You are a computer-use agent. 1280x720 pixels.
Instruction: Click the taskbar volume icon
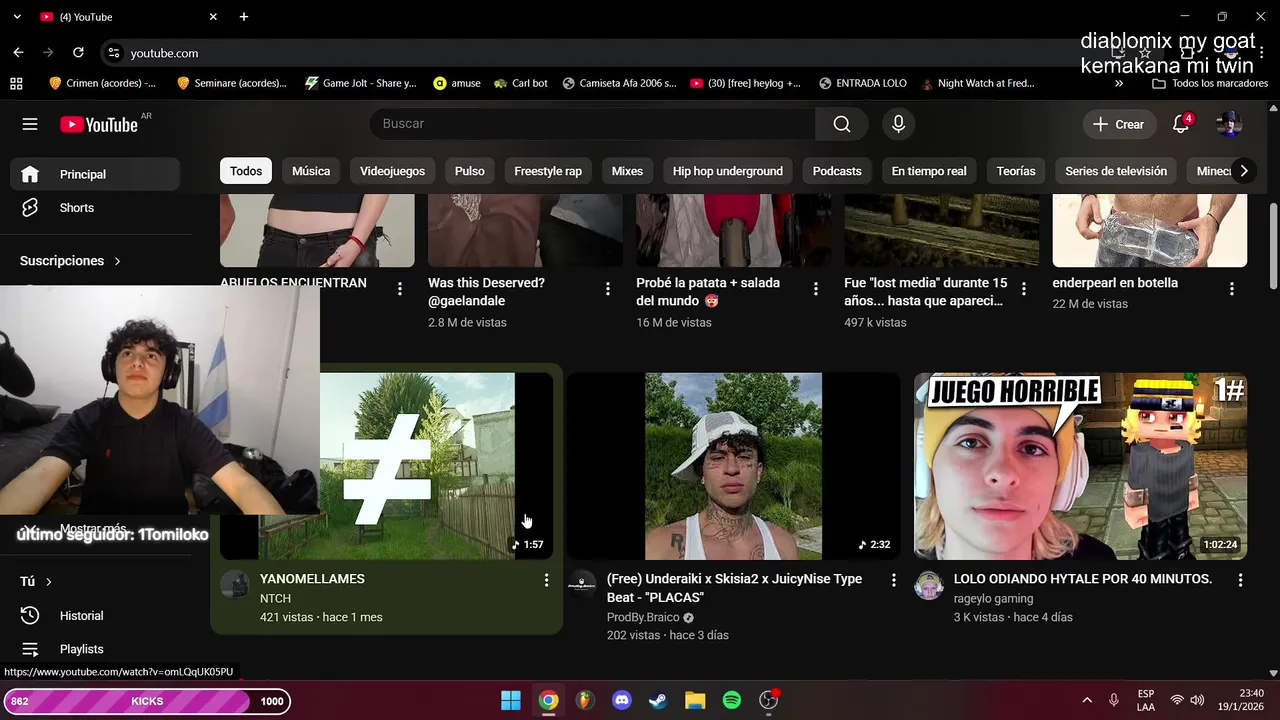click(1197, 700)
